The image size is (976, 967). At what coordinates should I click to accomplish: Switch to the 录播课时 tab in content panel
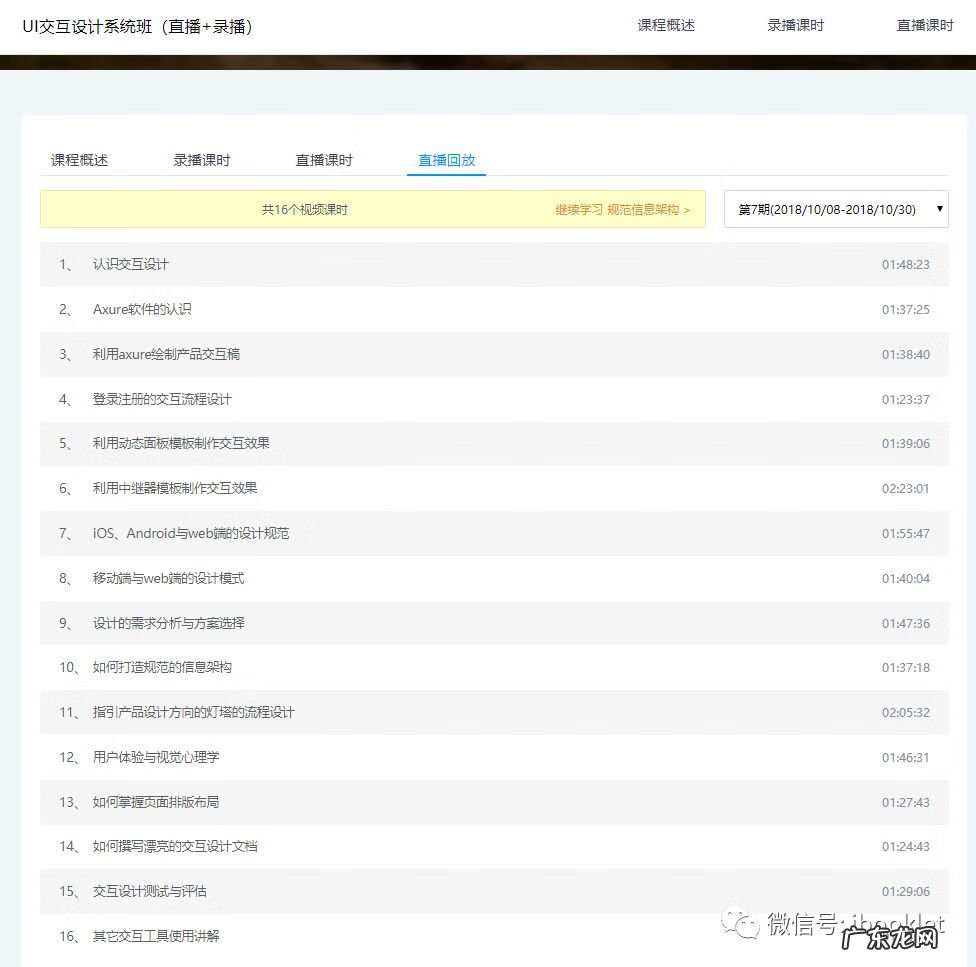pyautogui.click(x=202, y=161)
